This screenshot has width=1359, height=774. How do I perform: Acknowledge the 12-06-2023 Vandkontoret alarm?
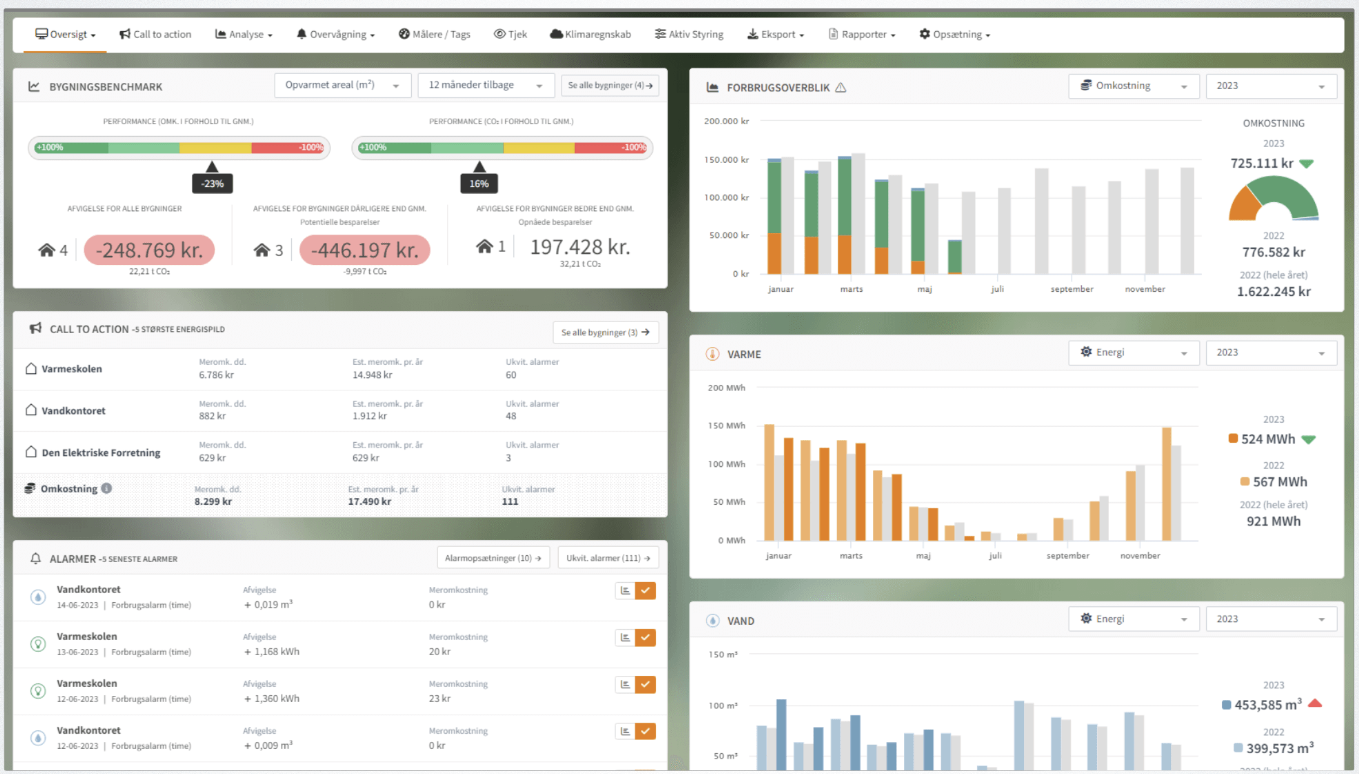[x=646, y=732]
